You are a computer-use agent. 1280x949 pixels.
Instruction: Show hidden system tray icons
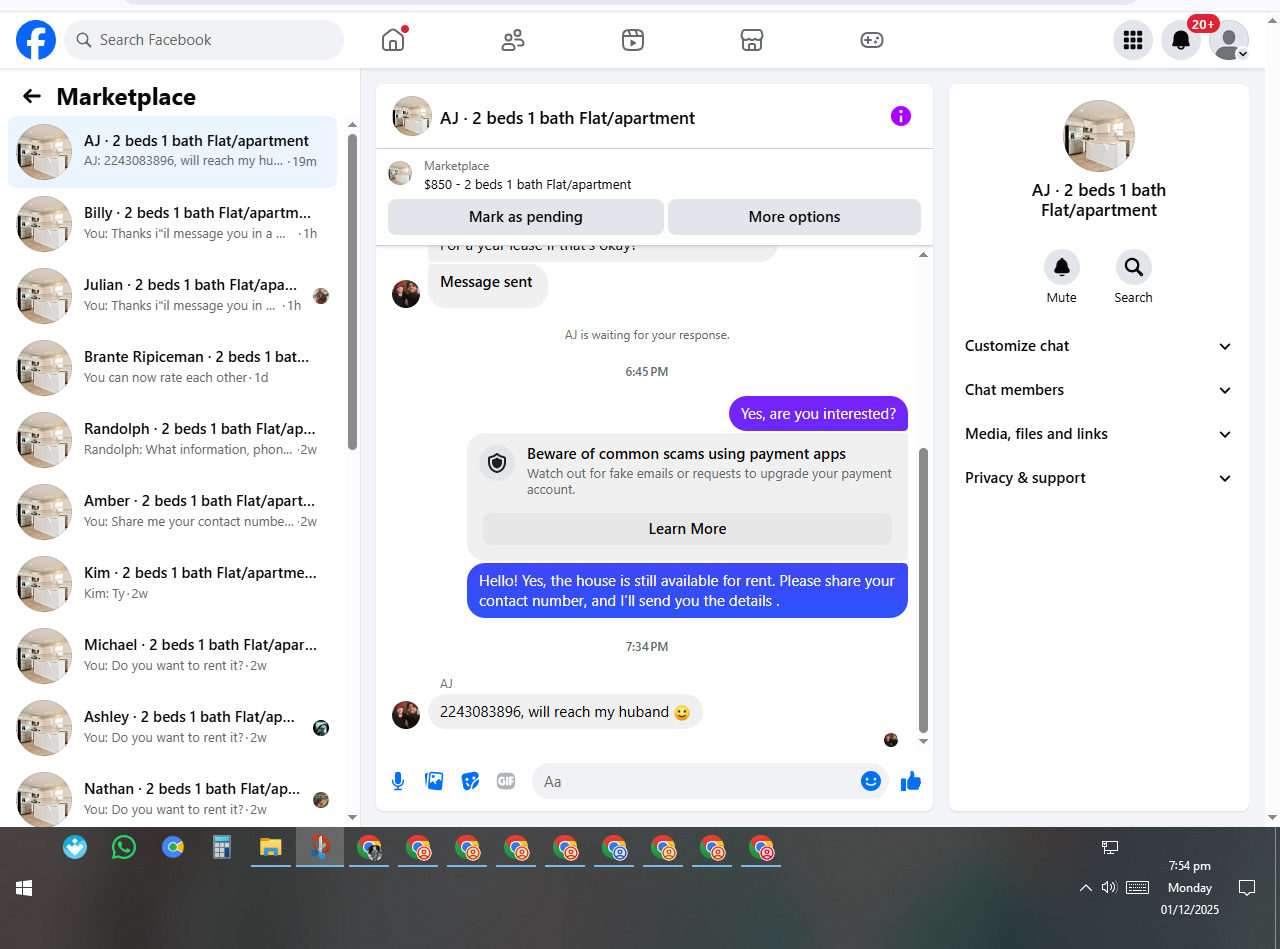point(1085,888)
